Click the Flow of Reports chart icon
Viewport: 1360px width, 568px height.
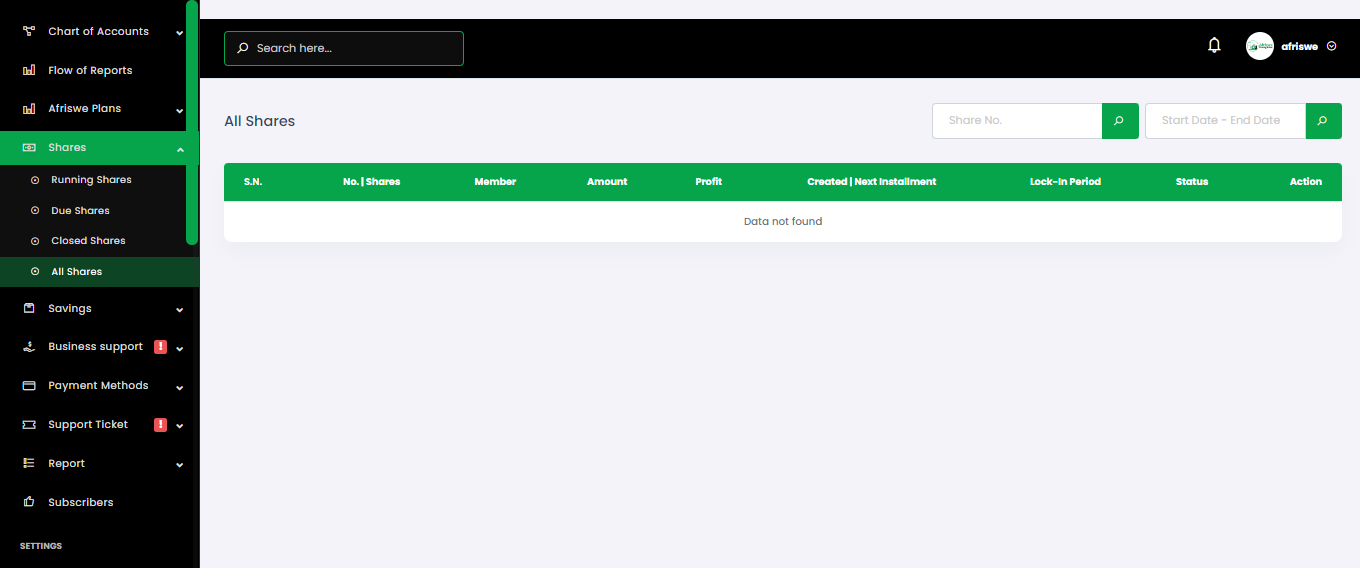click(29, 71)
